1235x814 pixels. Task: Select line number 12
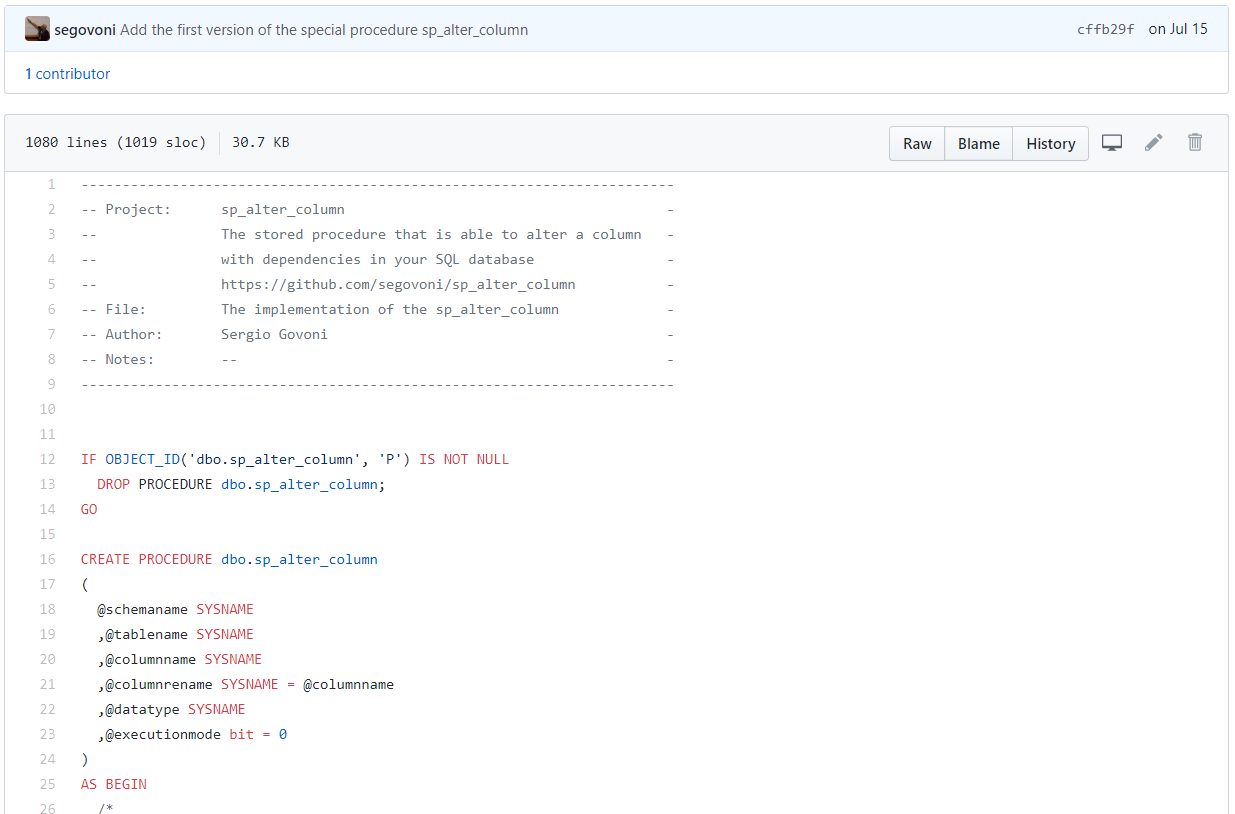(x=47, y=459)
